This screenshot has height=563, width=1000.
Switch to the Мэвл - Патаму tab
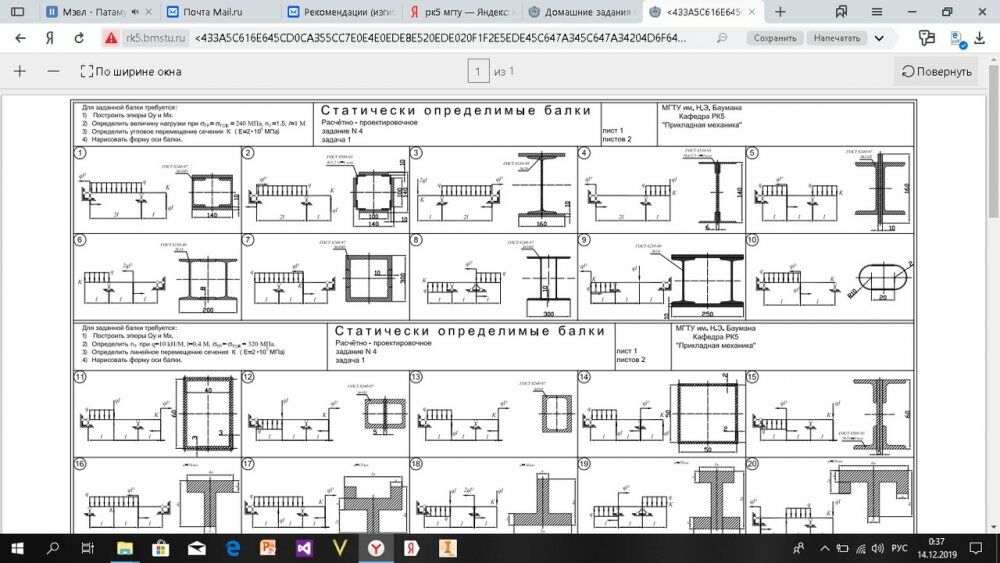(x=95, y=11)
